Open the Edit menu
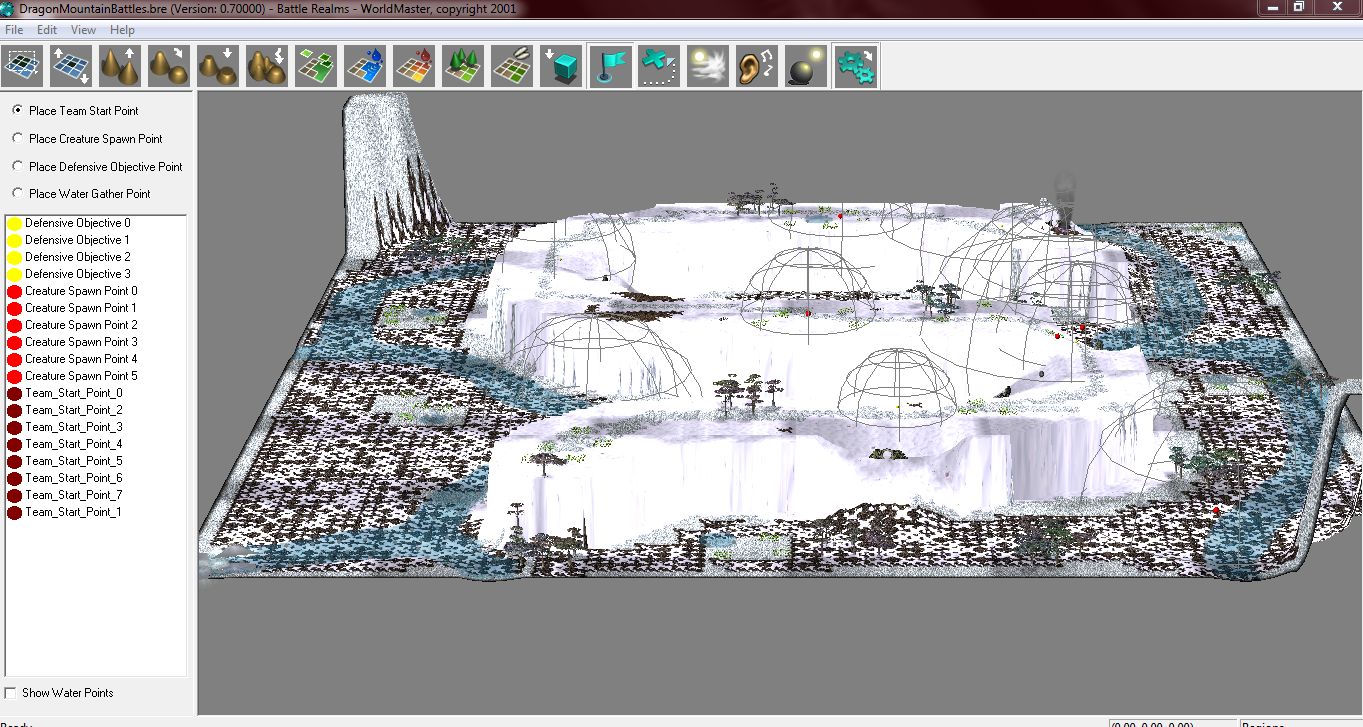This screenshot has width=1363, height=727. click(47, 30)
